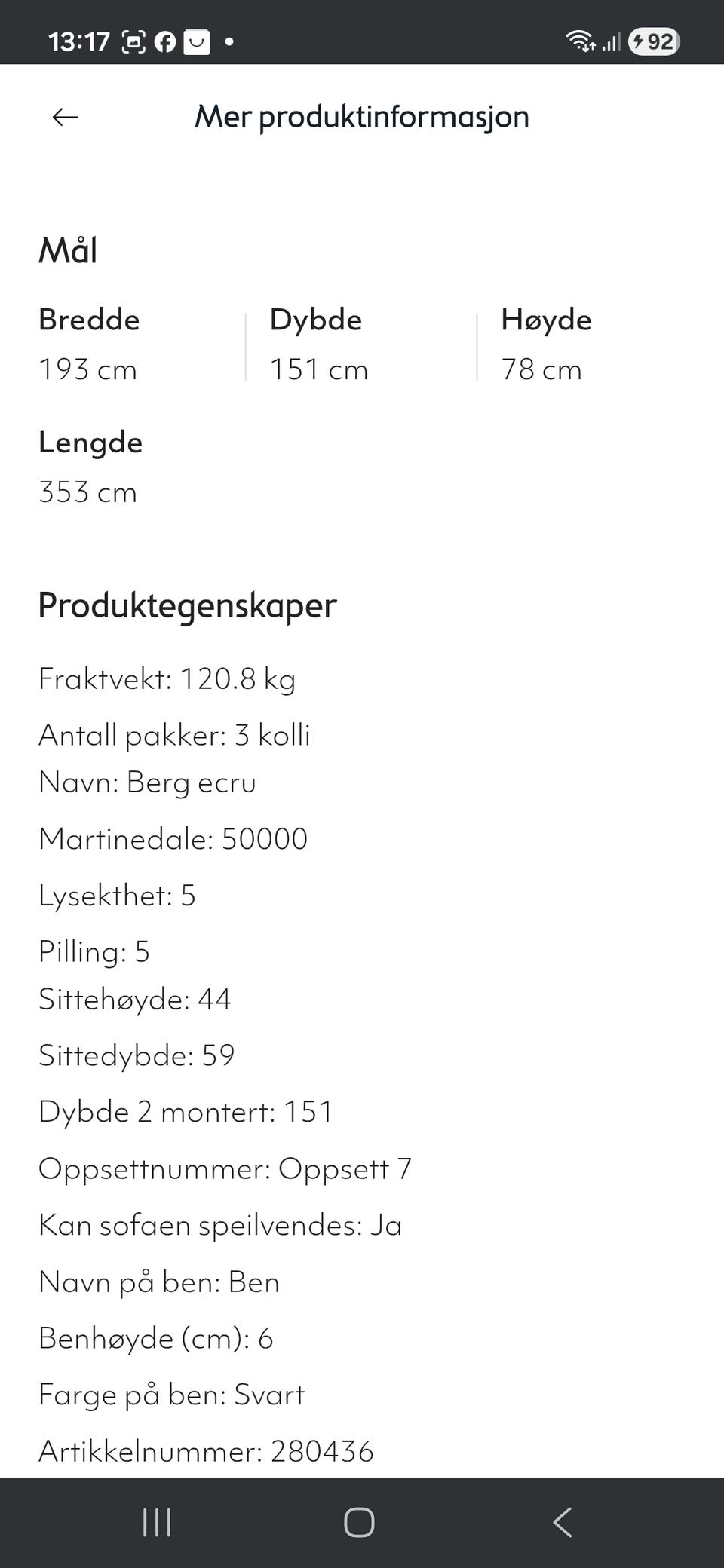
Task: Select the Bredde 193 cm measurement
Action: click(x=89, y=345)
